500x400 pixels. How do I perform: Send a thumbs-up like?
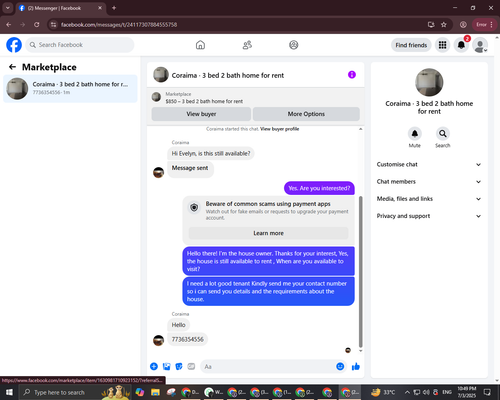click(356, 367)
